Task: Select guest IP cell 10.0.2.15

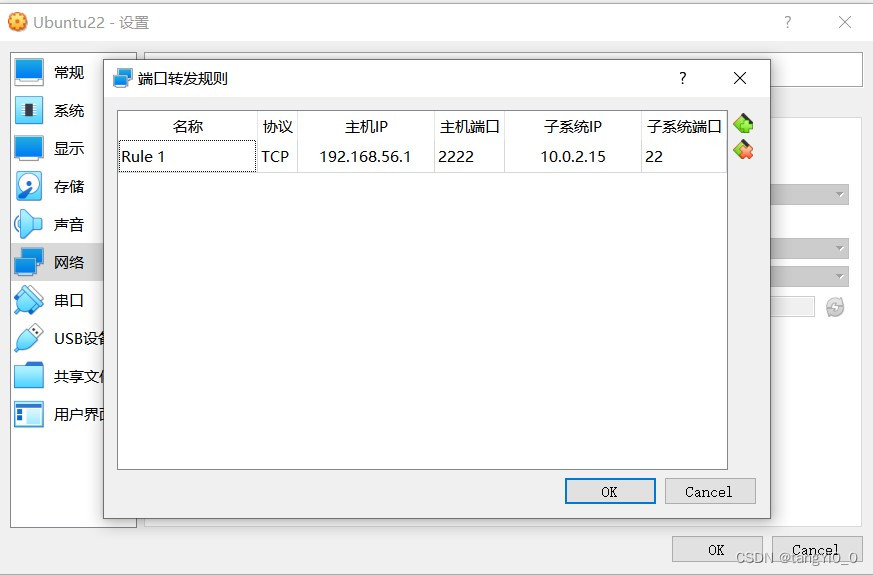Action: (573, 156)
